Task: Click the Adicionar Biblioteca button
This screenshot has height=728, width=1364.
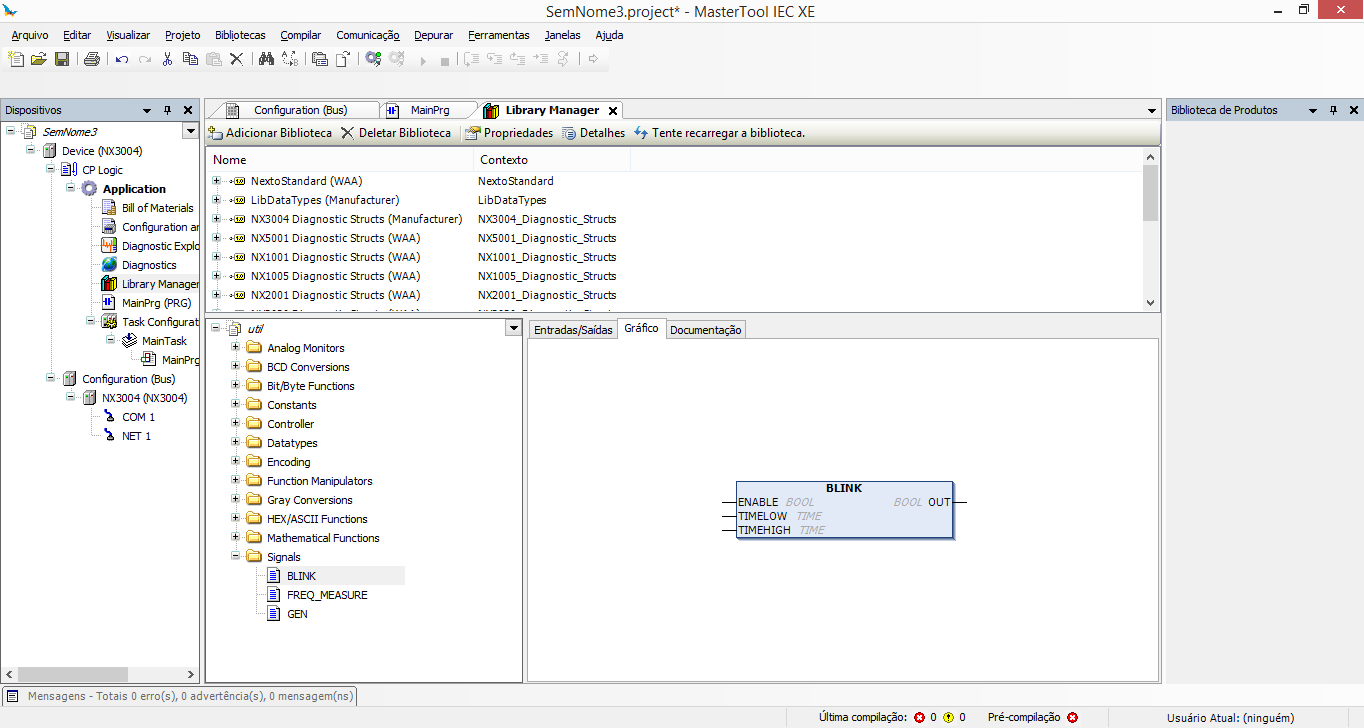Action: 270,133
